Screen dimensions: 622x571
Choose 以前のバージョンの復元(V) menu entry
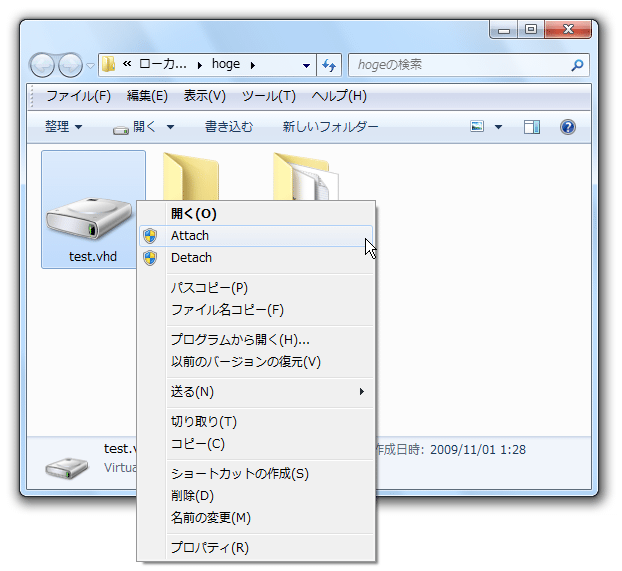point(256,362)
